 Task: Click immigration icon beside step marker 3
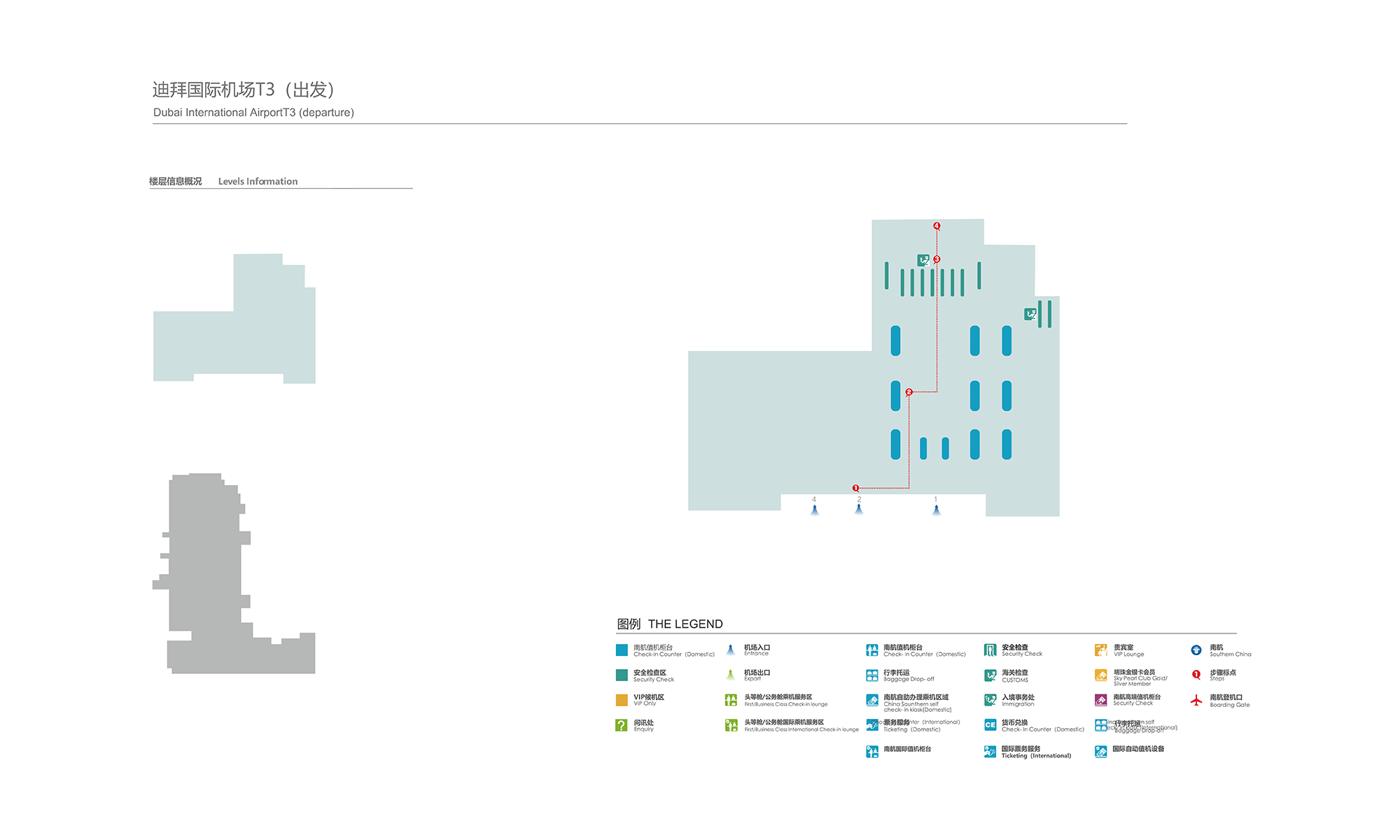(x=923, y=260)
